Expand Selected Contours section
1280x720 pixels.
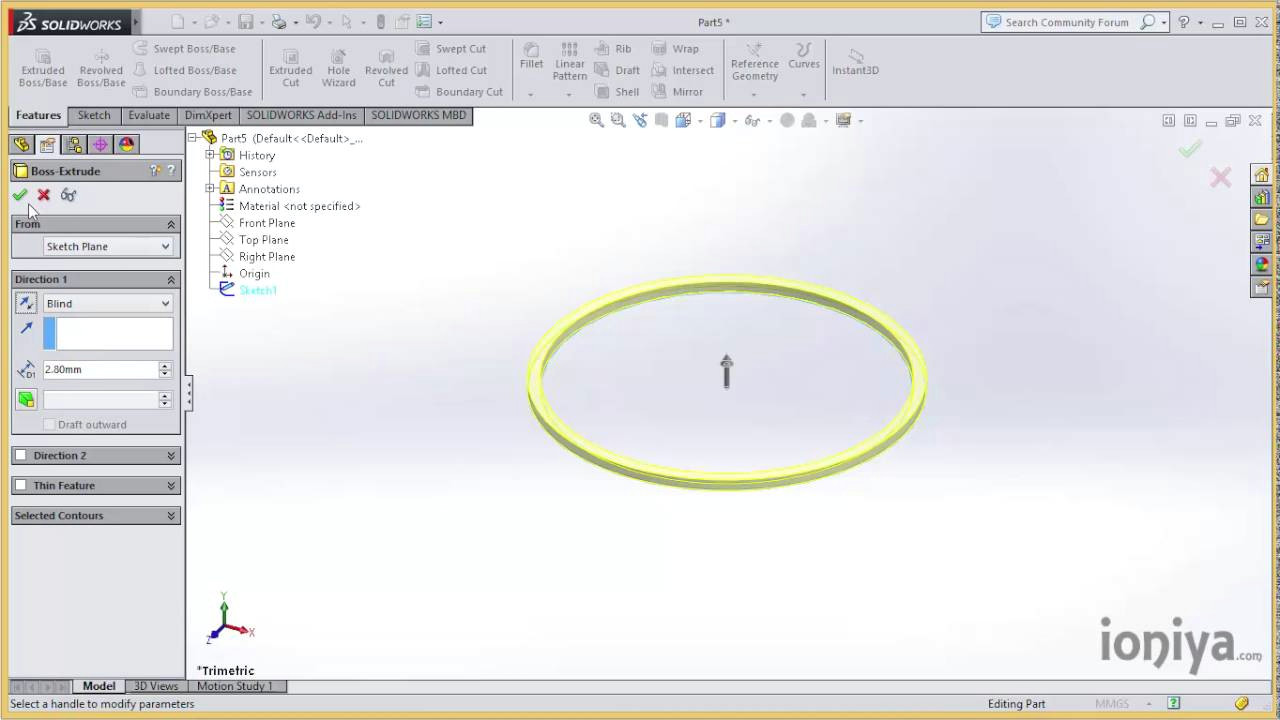(171, 515)
